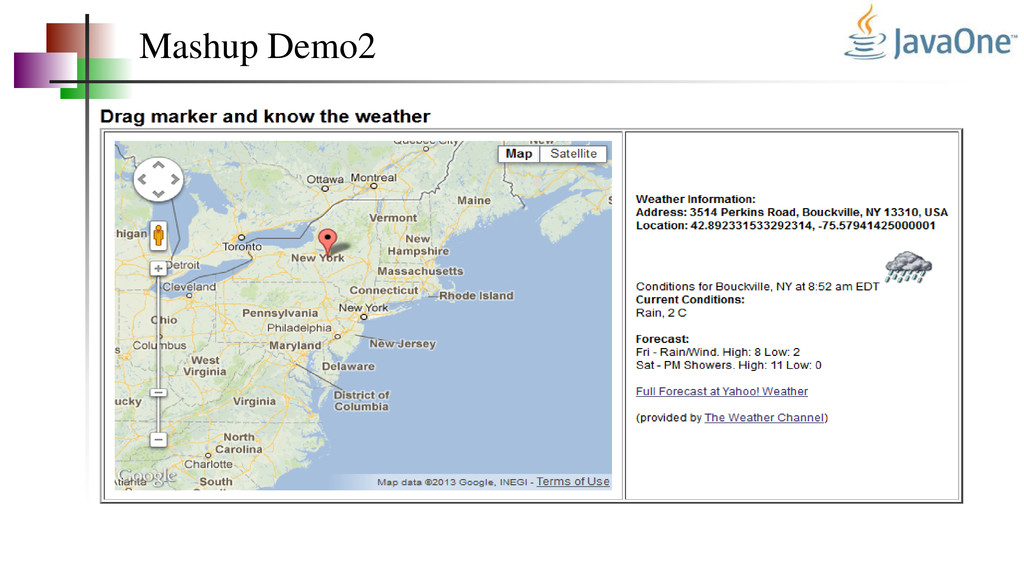Click the Toronto label on the map

pos(242,247)
